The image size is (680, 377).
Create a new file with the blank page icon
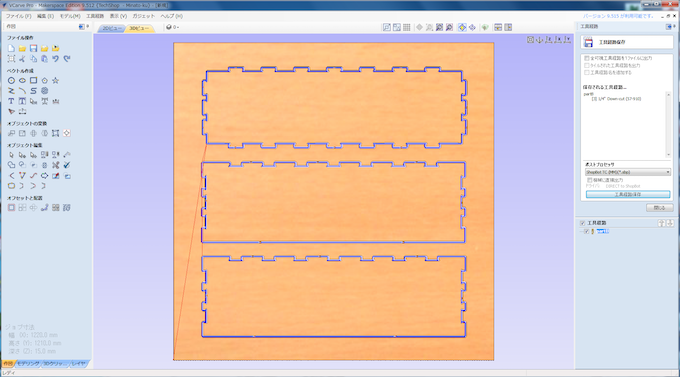[x=11, y=48]
